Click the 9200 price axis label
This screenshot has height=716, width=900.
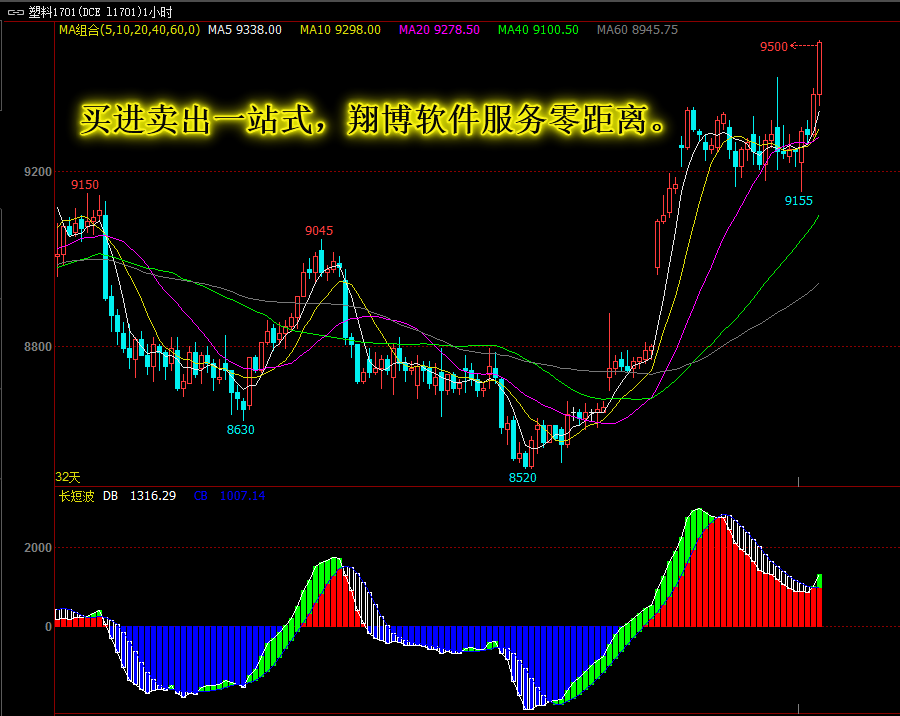click(x=38, y=172)
